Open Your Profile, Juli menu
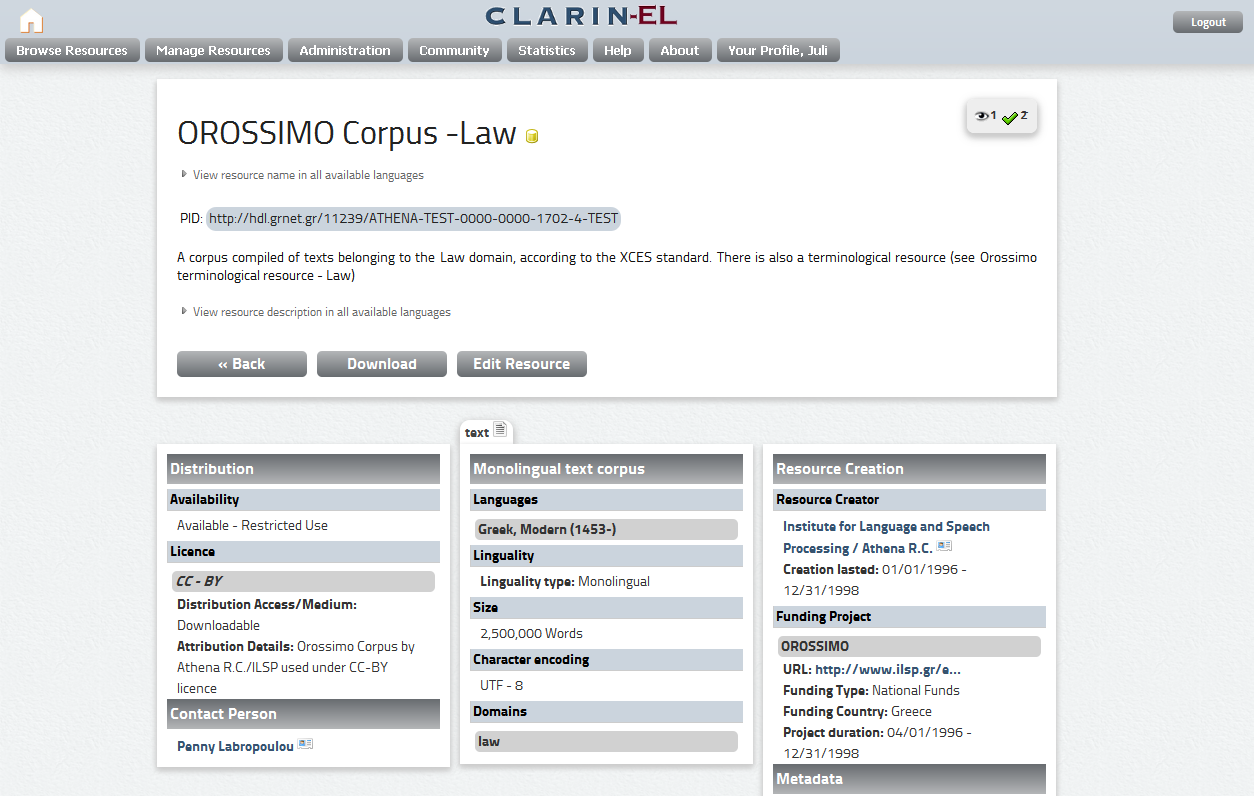Viewport: 1254px width, 796px height. 778,50
